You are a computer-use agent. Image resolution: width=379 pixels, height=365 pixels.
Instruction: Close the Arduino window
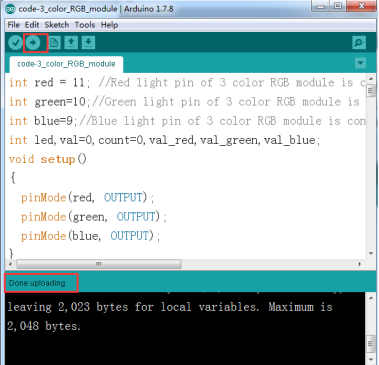click(x=361, y=6)
